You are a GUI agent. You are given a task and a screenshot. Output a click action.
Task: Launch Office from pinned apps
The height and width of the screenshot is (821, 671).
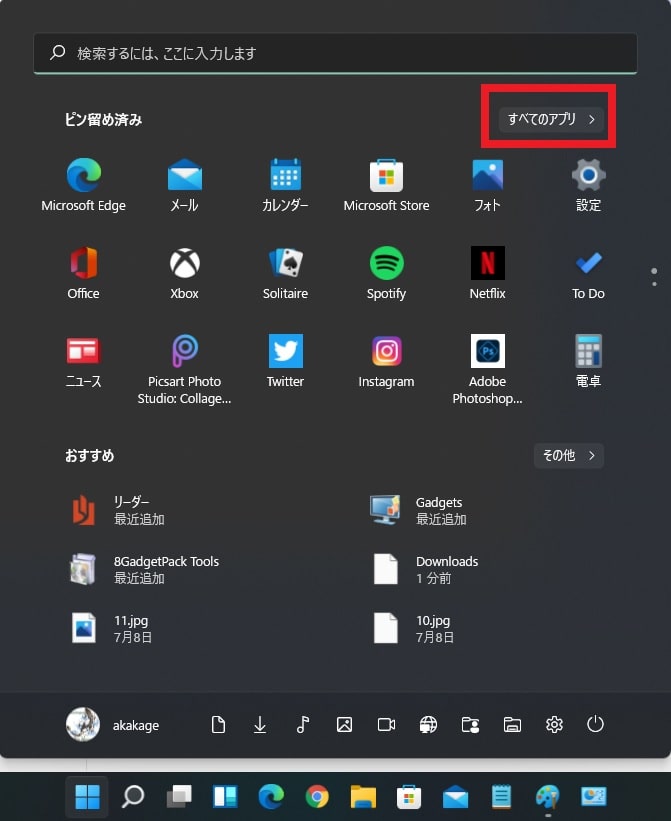[x=84, y=272]
